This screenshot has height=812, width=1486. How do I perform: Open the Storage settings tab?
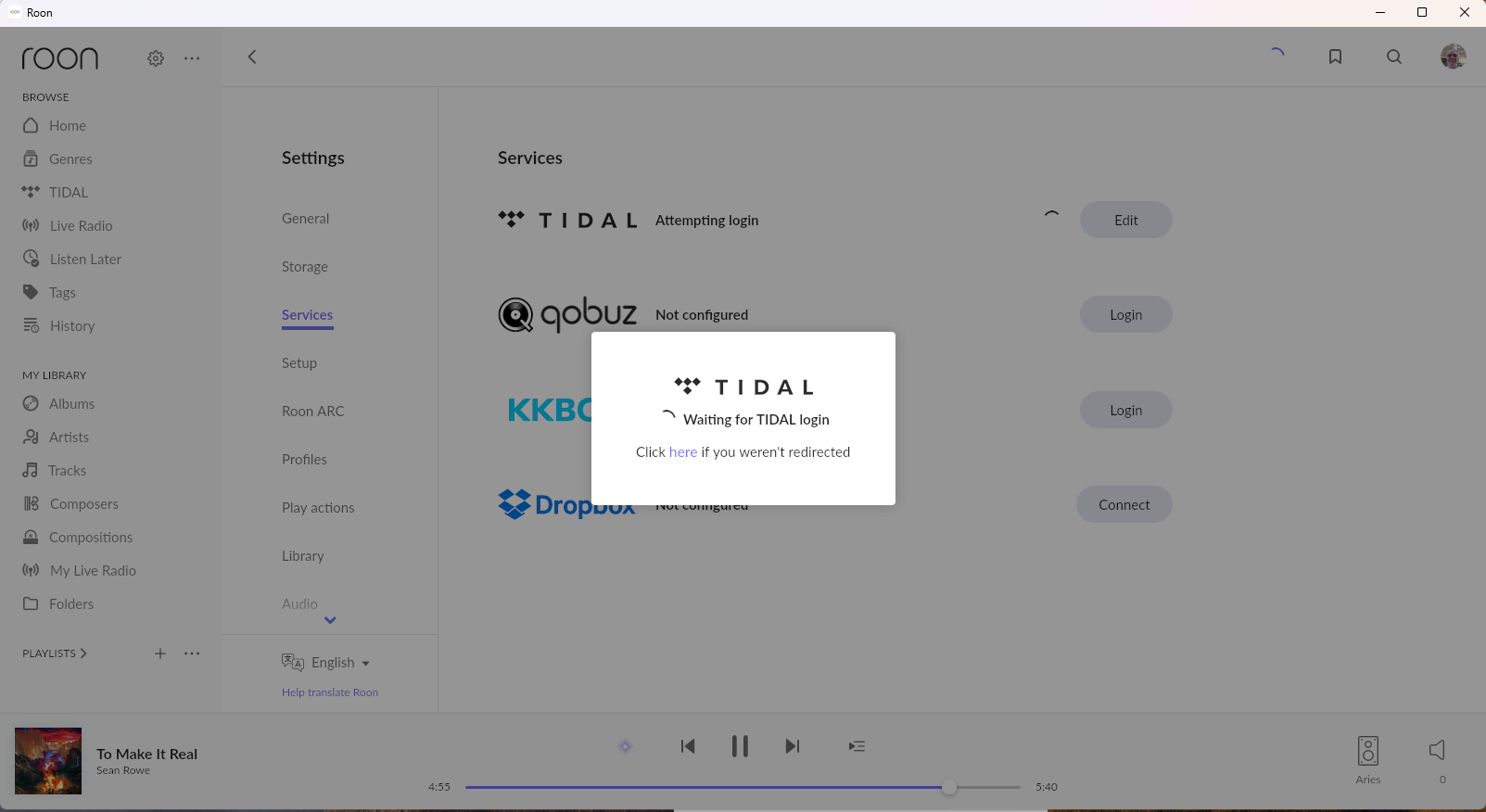[x=305, y=267]
